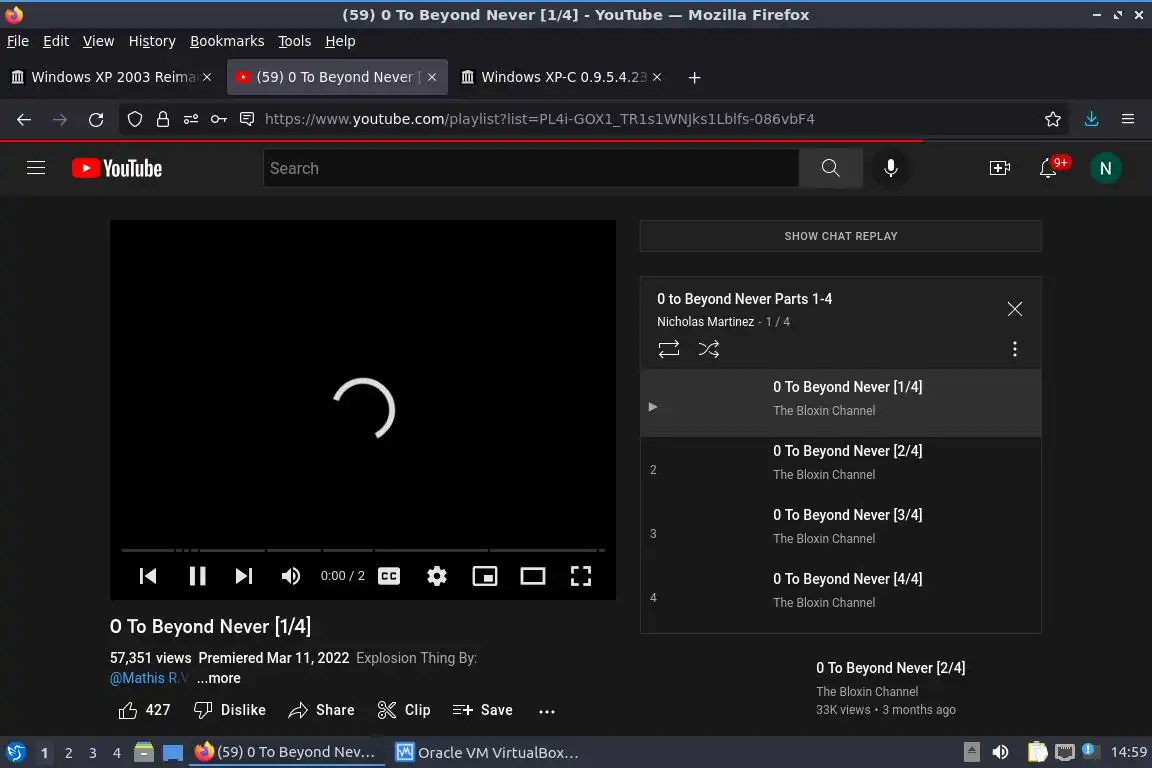Enable miniplayer mode
The image size is (1152, 768).
pos(485,576)
